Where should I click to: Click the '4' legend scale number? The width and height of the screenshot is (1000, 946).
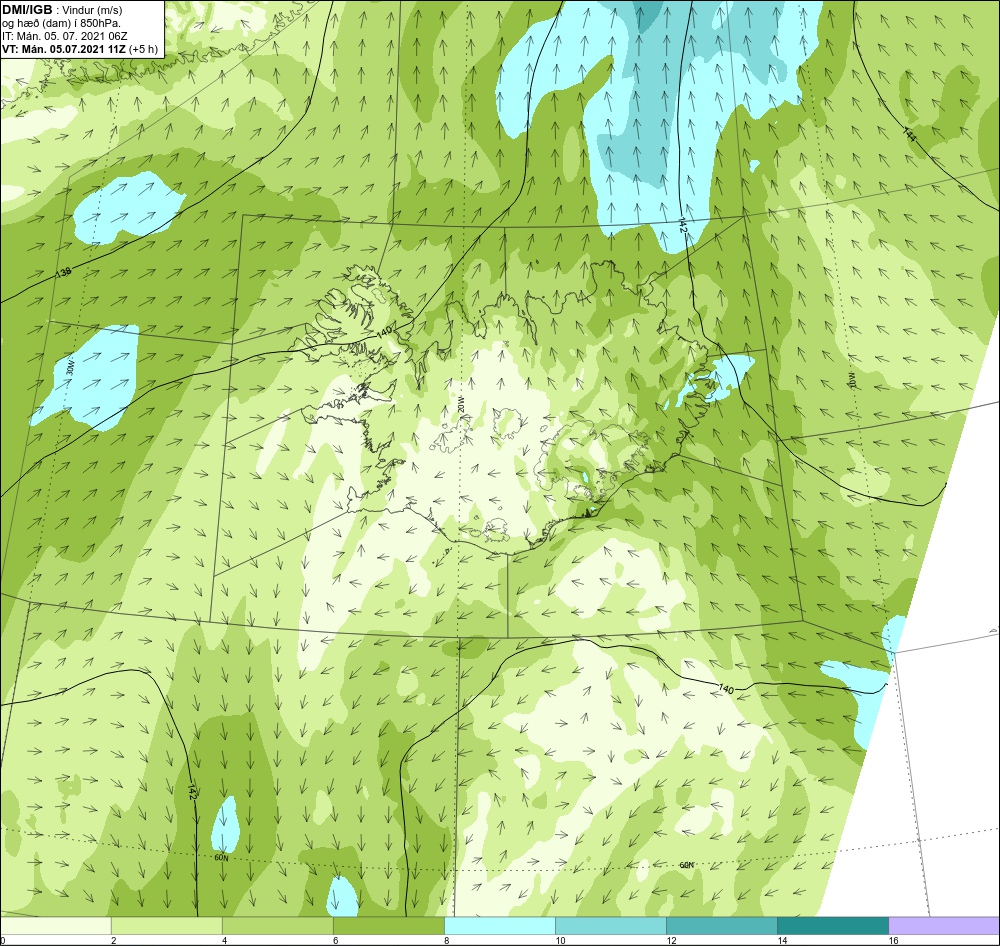tap(224, 940)
